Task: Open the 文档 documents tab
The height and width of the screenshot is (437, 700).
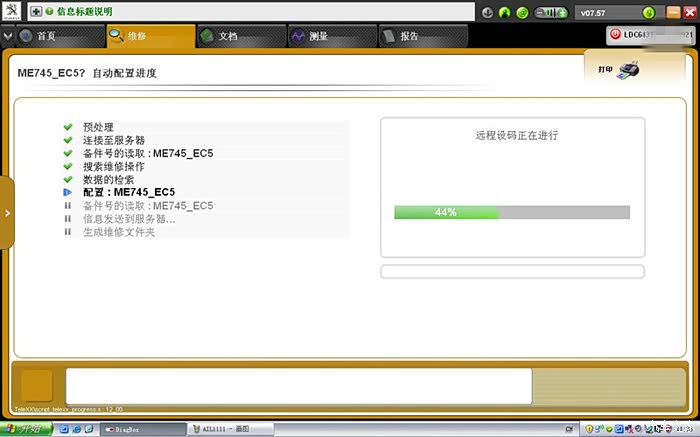Action: (242, 36)
